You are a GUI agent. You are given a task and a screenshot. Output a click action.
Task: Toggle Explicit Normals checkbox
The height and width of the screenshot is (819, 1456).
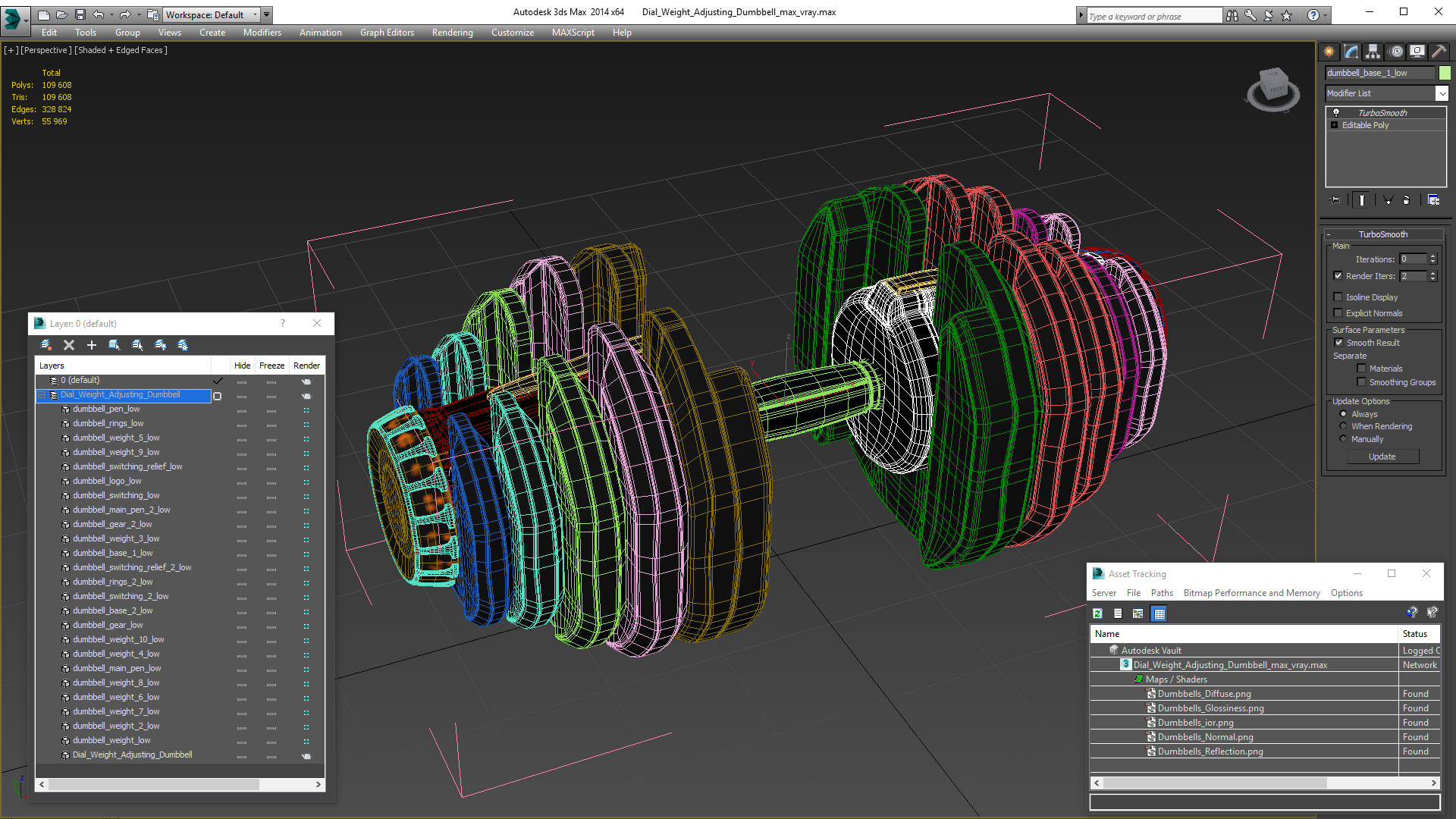(x=1338, y=313)
